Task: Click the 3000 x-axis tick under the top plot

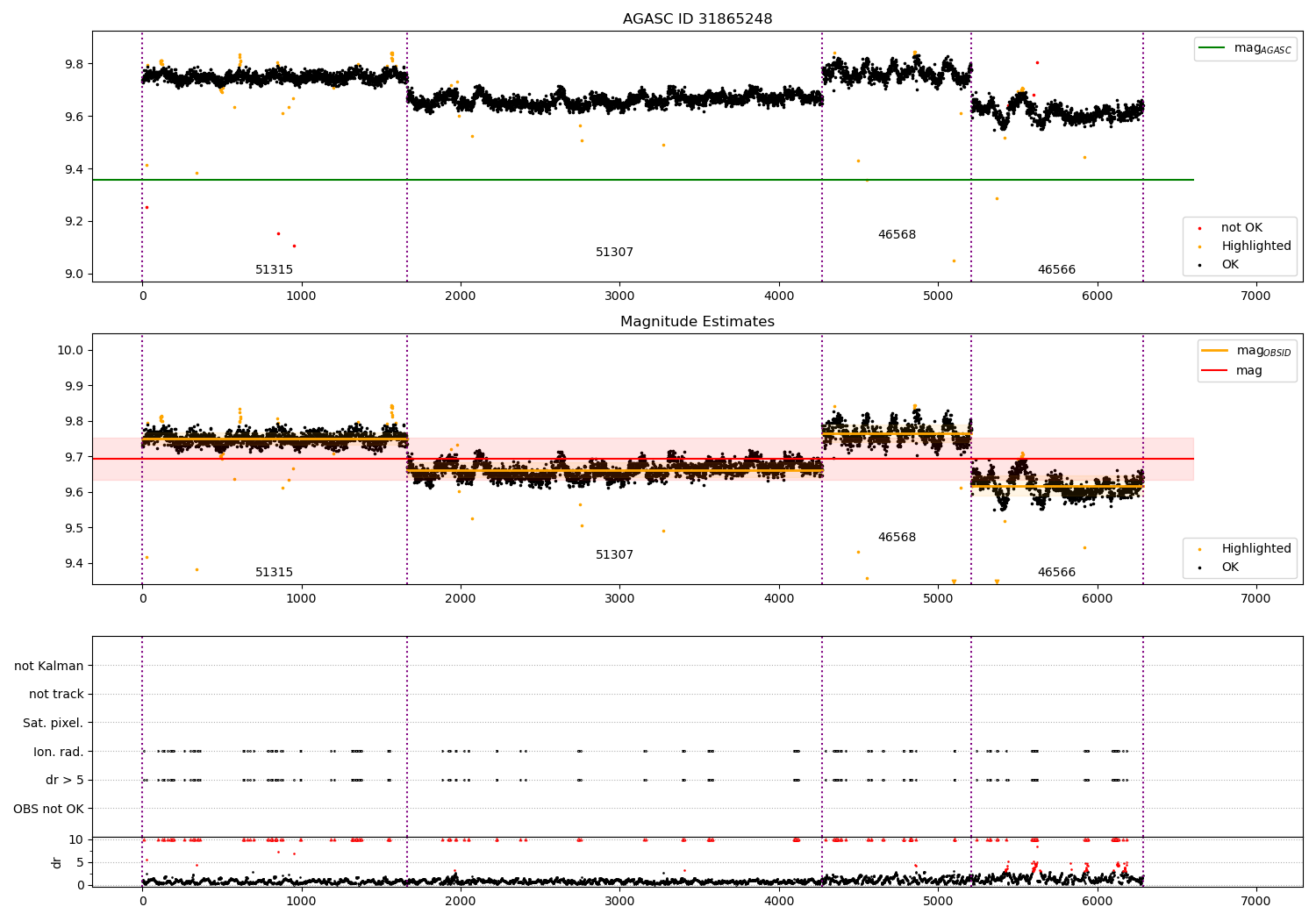Action: coord(619,296)
